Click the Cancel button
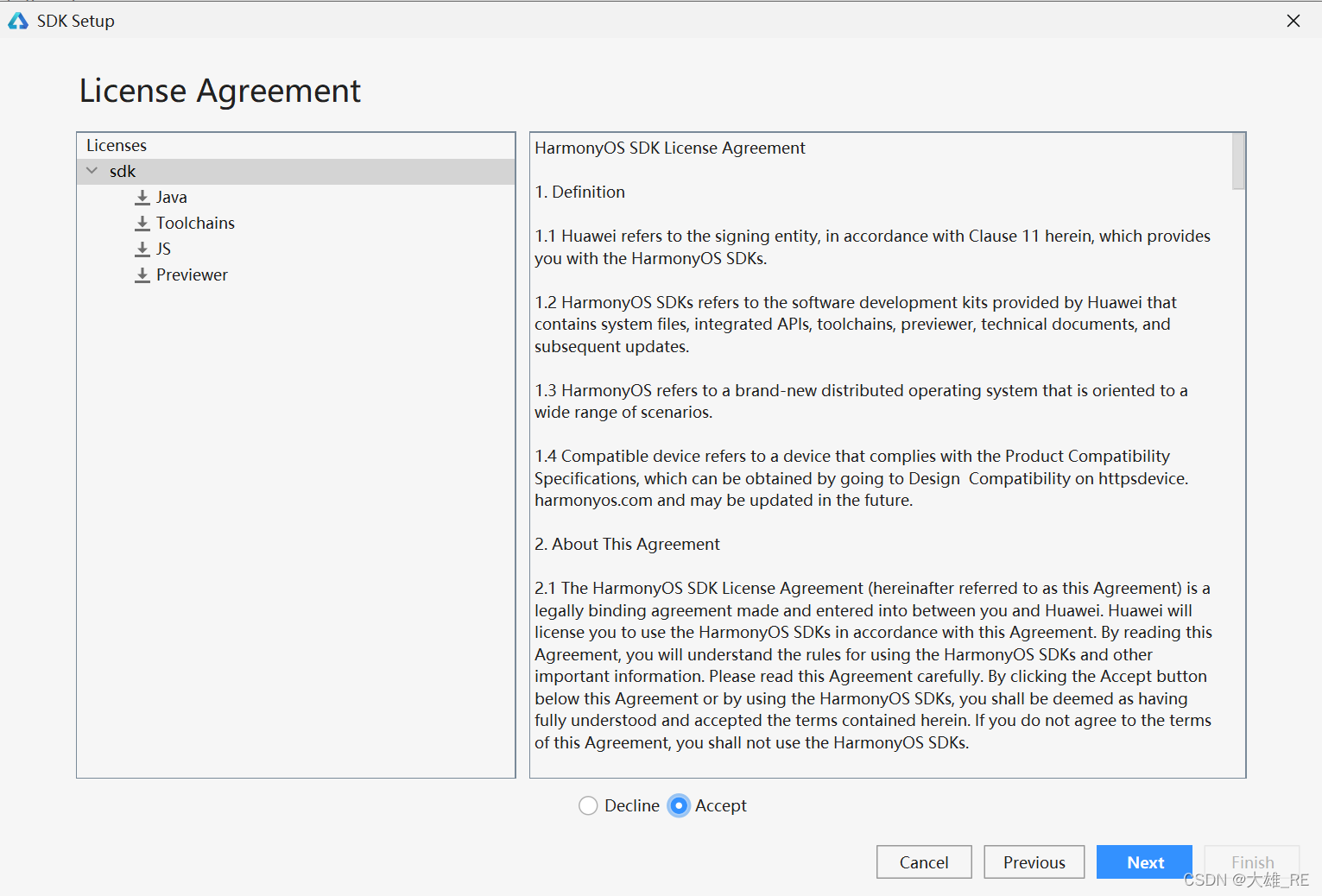 tap(924, 862)
